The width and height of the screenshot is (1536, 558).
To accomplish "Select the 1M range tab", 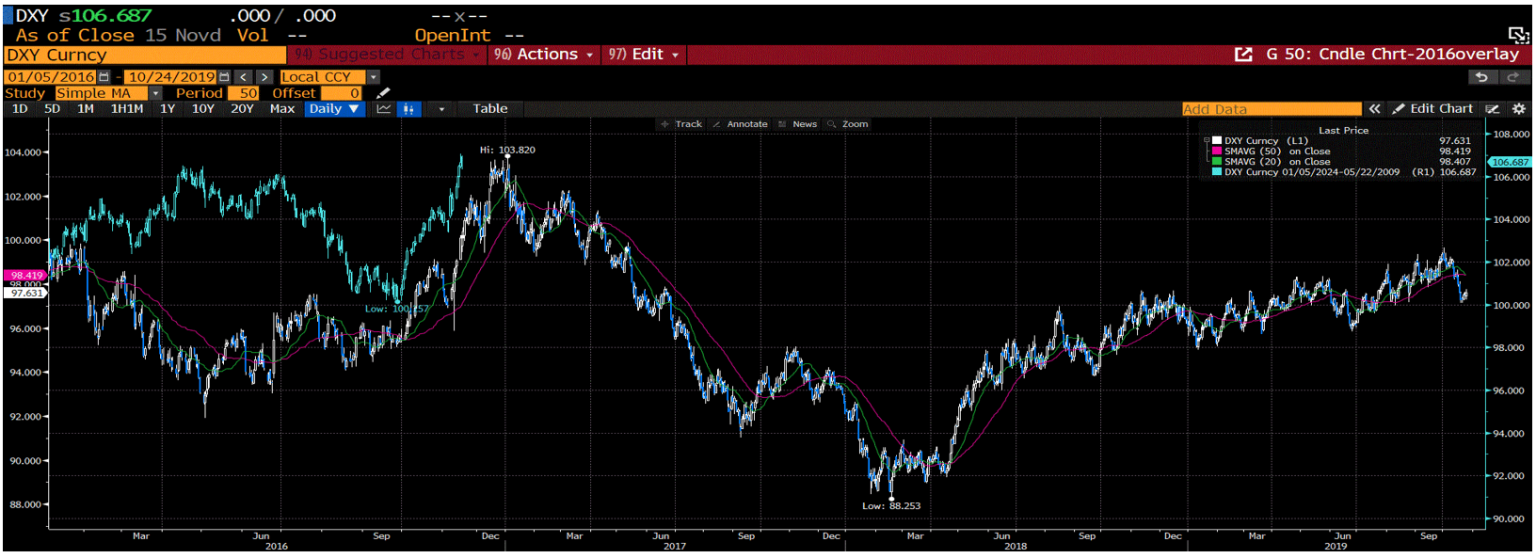I will 85,109.
